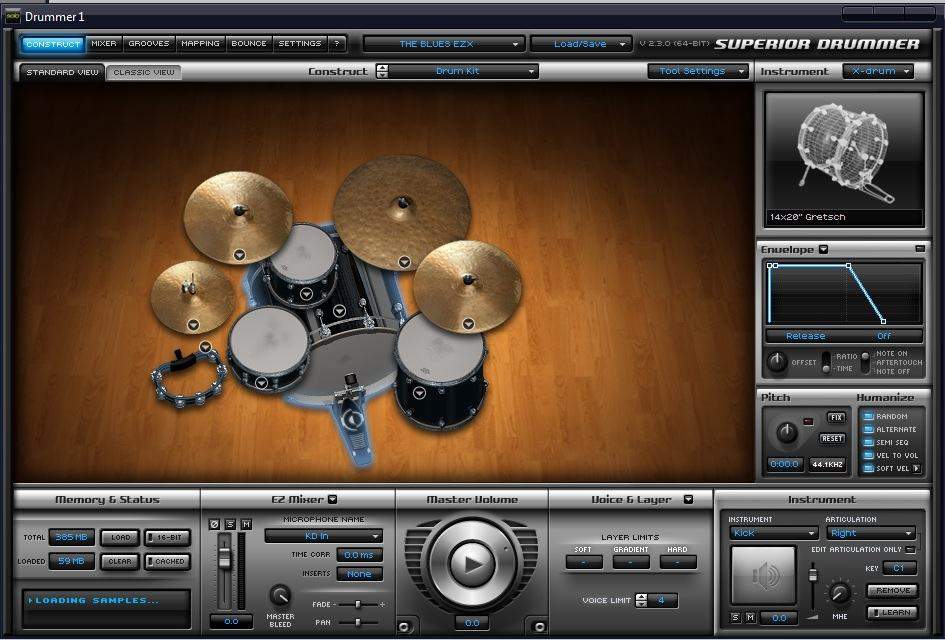This screenshot has height=640, width=945.
Task: Toggle phase invert on the EZ Mixer
Action: (214, 524)
